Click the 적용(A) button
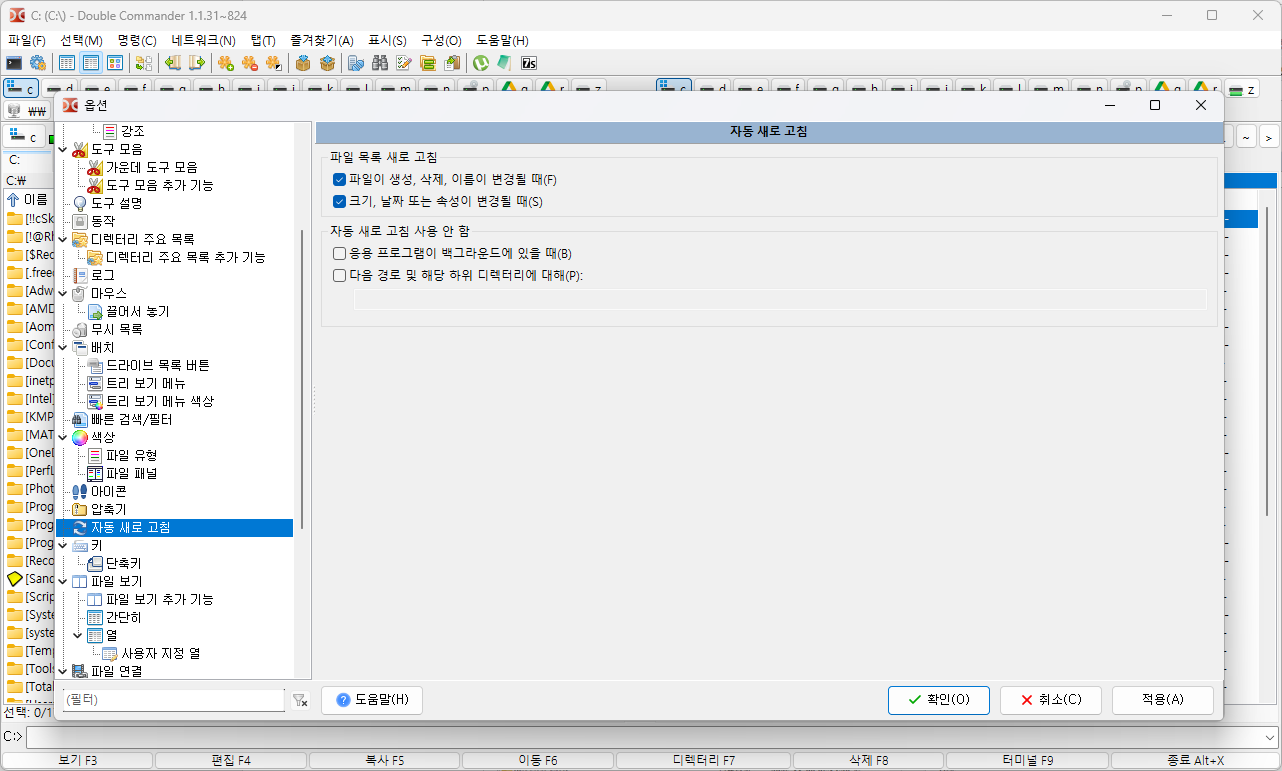1282x771 pixels. pos(1163,700)
